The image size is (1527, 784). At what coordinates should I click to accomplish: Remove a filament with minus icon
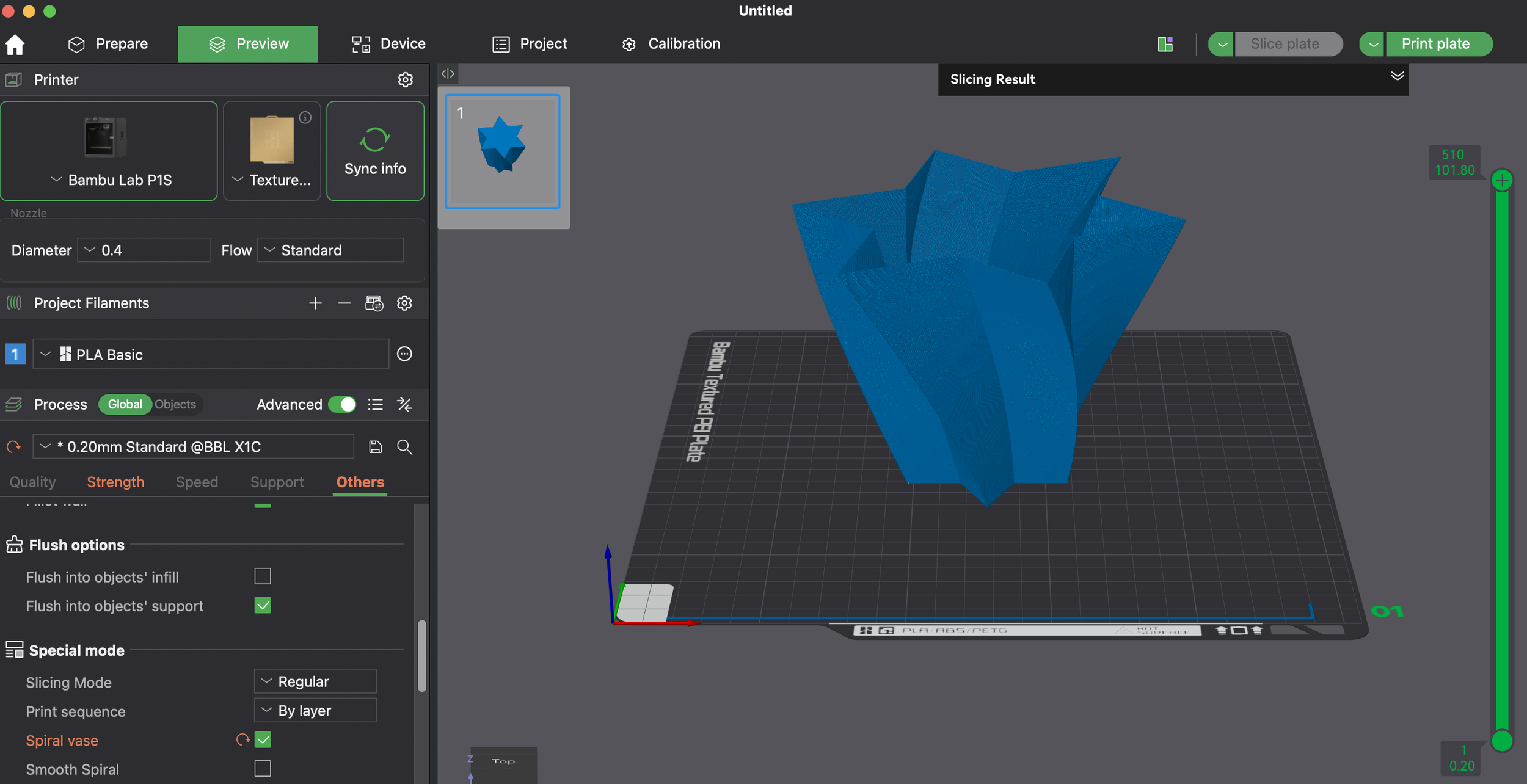click(x=344, y=303)
